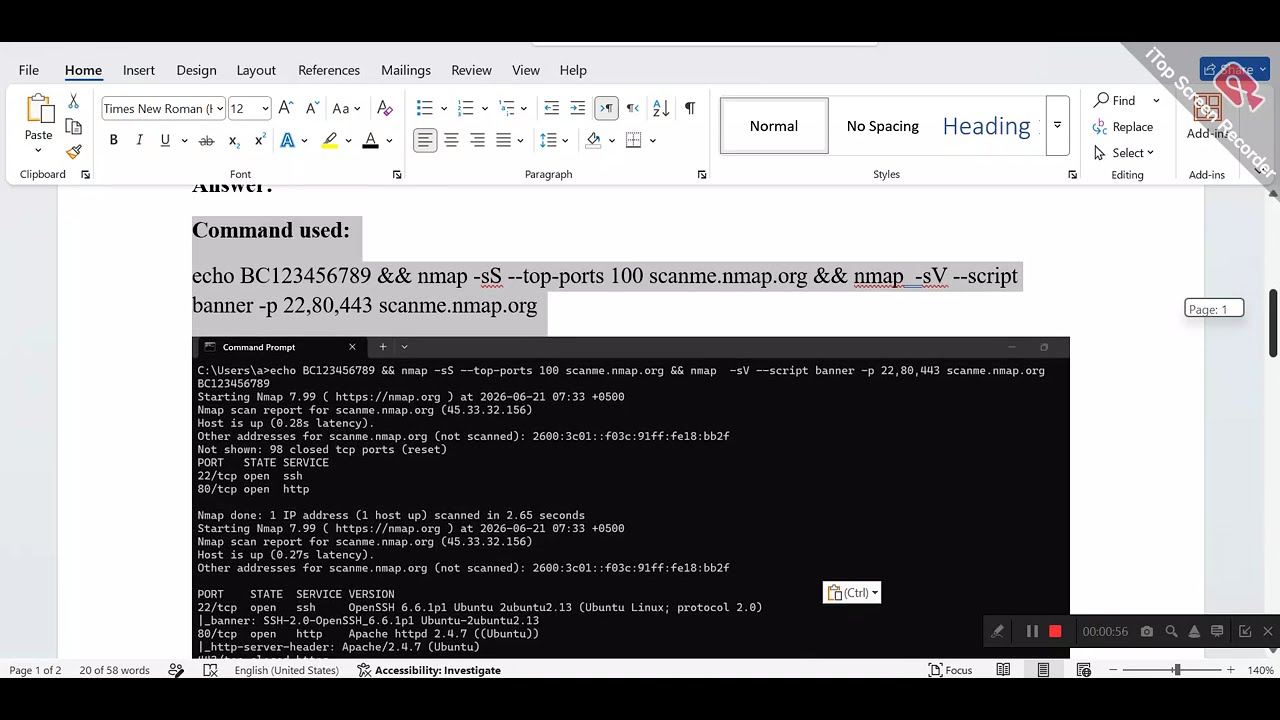The image size is (1280, 720).
Task: Center-align the paragraph text
Action: coord(451,140)
